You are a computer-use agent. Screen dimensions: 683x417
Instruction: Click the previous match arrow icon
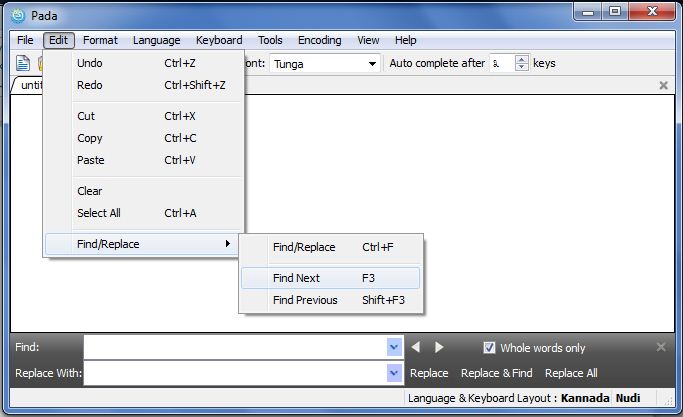coord(416,347)
